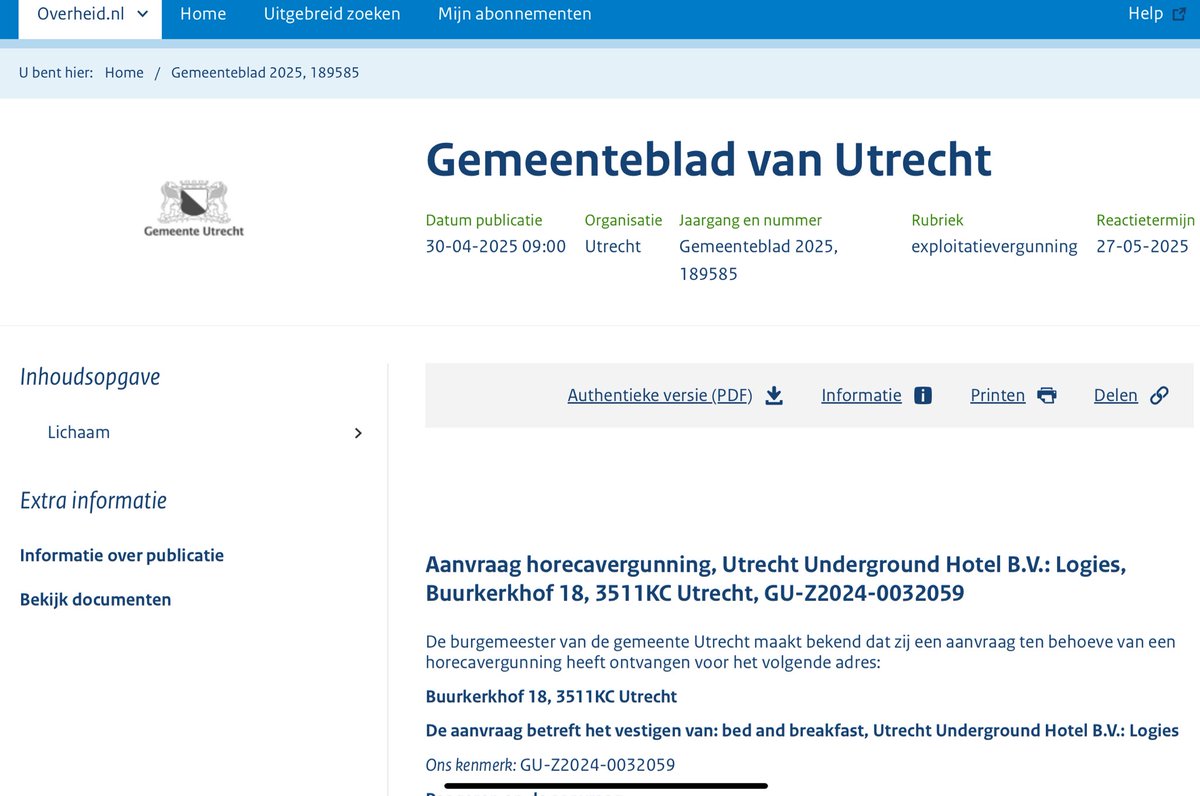Expand the Lichaam section chevron
The height and width of the screenshot is (796, 1200).
[x=358, y=433]
